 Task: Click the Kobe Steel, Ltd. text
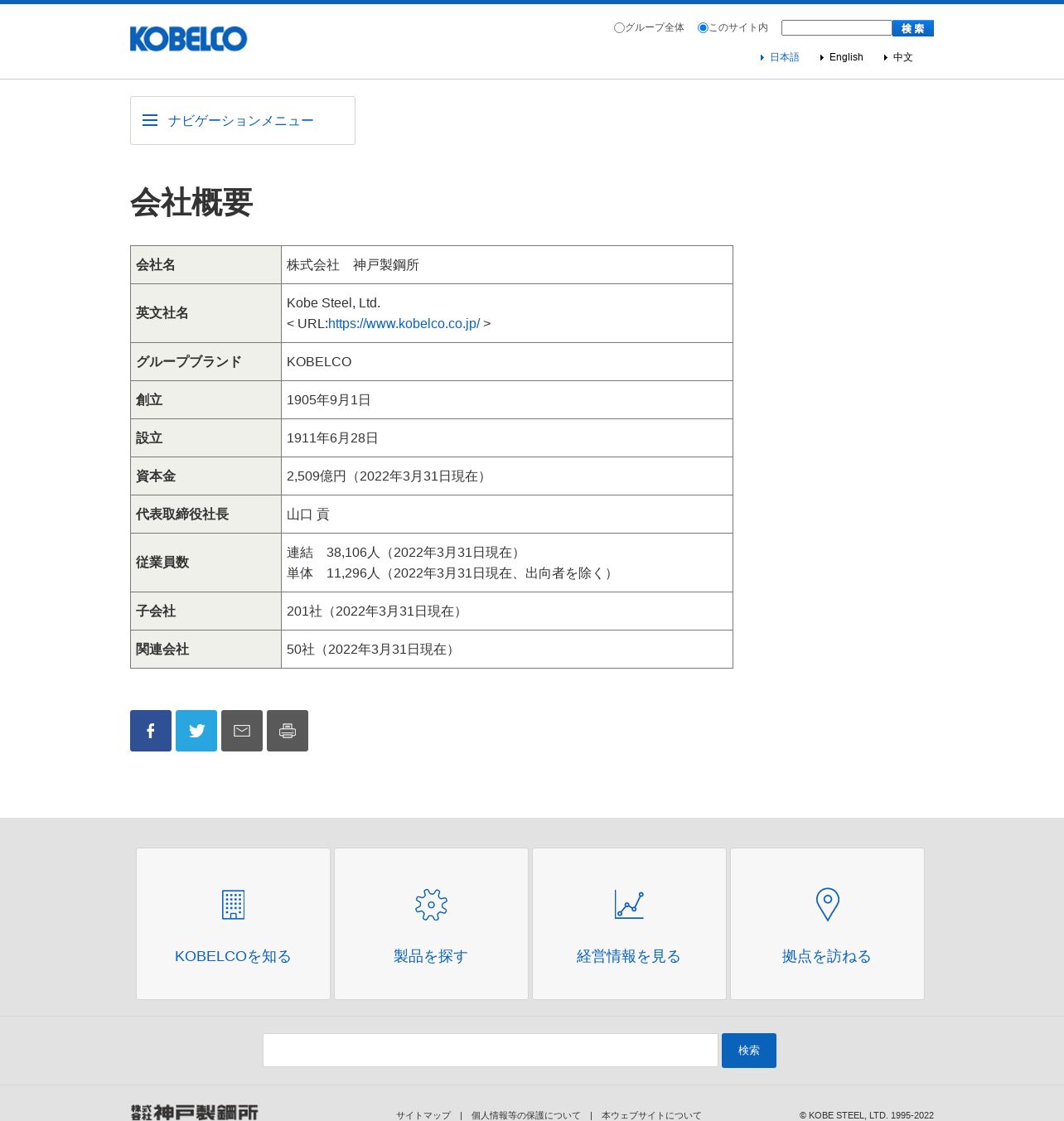pos(333,303)
